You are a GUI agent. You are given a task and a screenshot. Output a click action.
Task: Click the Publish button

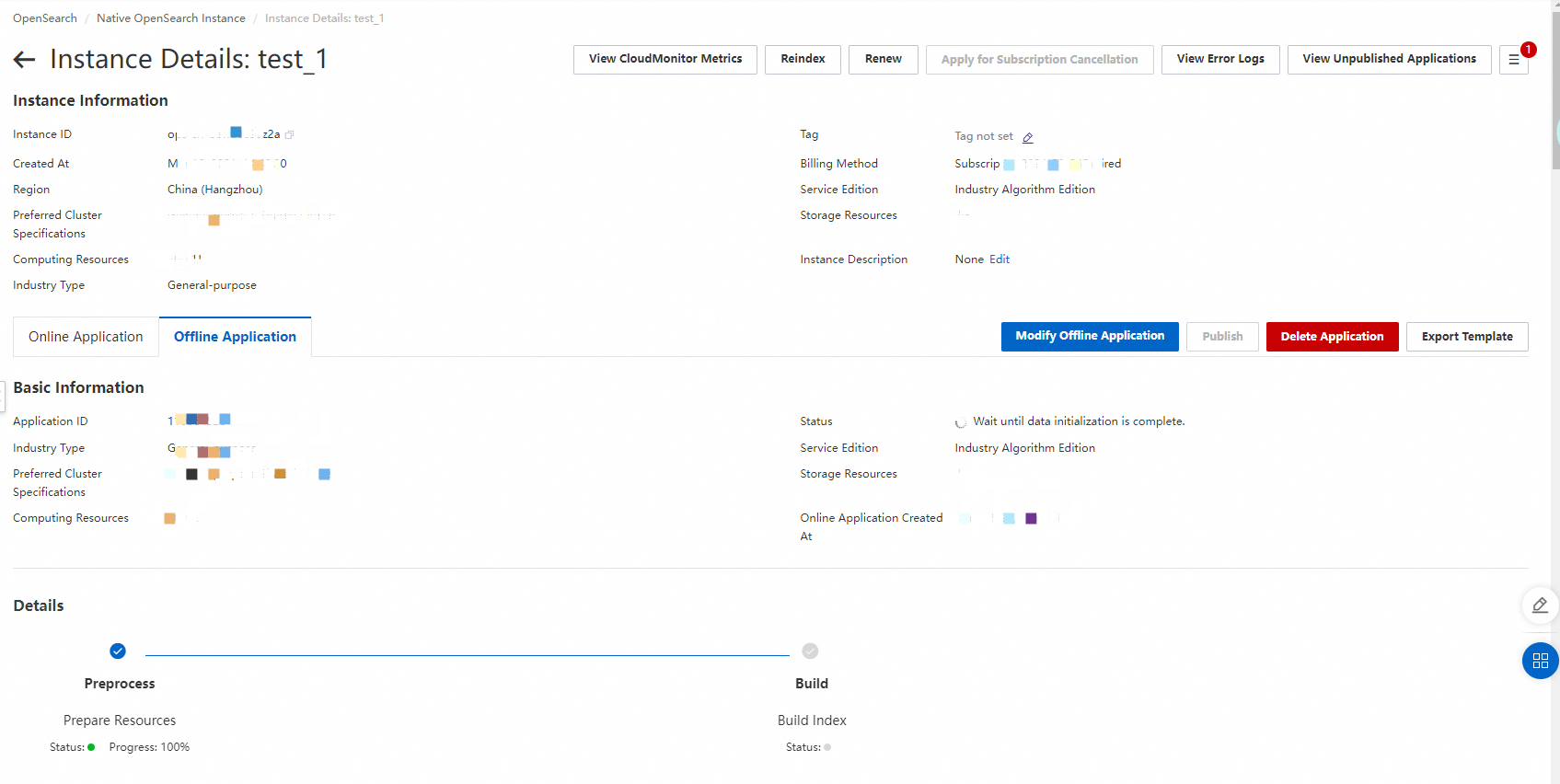point(1222,337)
